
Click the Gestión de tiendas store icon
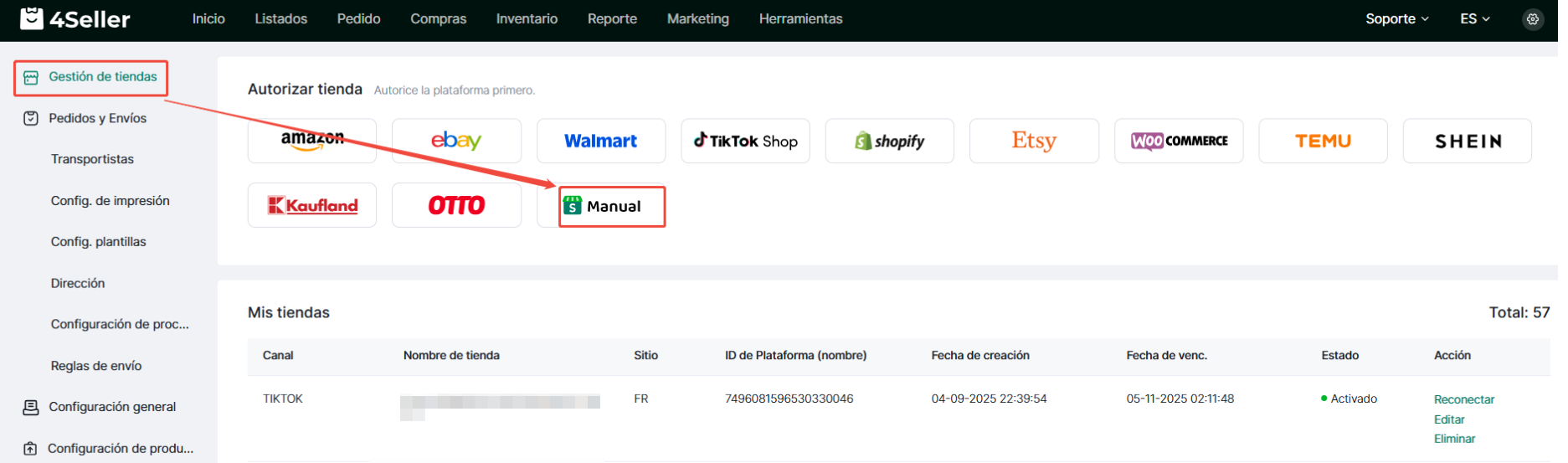[31, 78]
